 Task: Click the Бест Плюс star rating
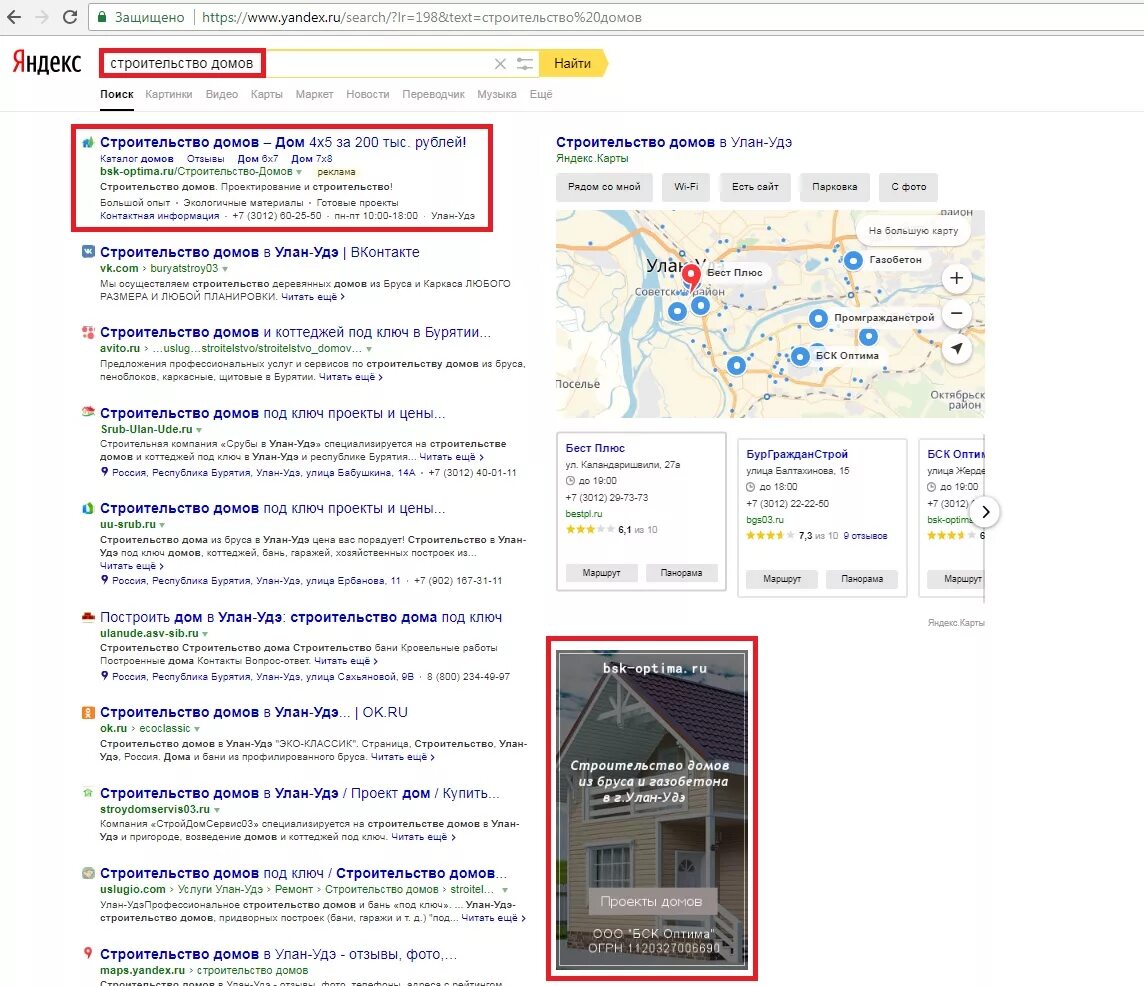(590, 529)
